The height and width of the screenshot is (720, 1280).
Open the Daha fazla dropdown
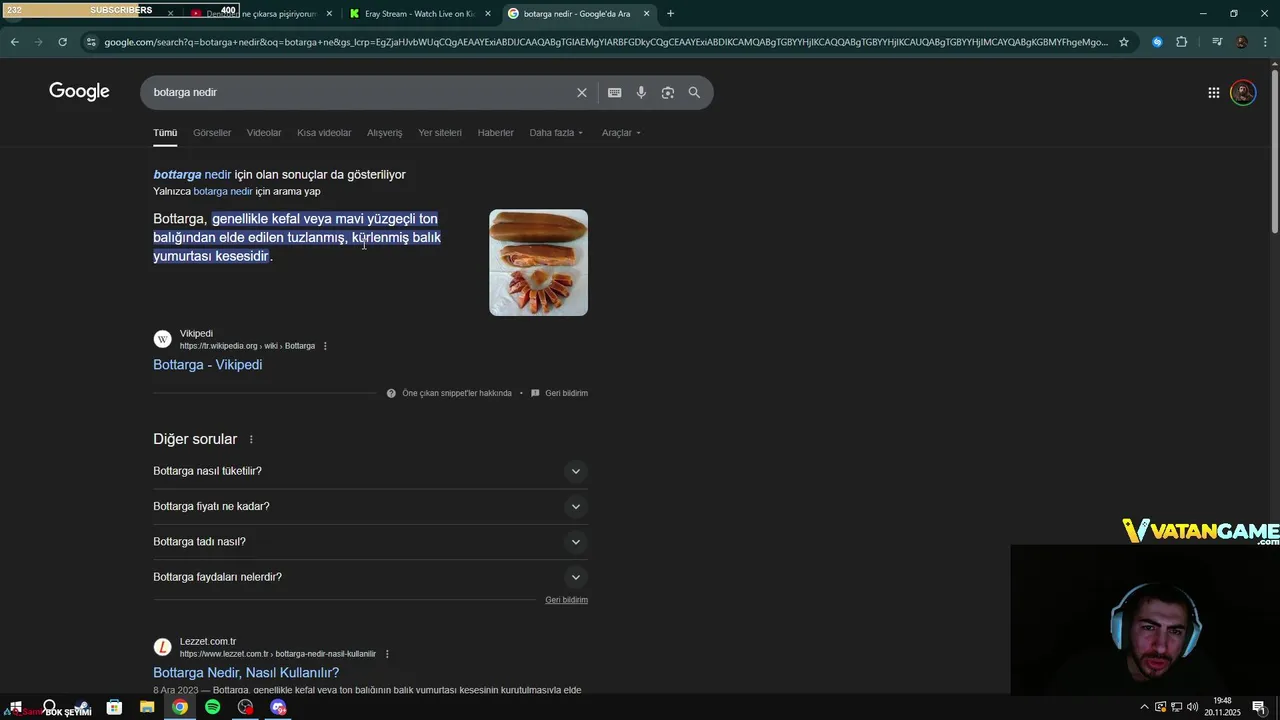tap(556, 133)
